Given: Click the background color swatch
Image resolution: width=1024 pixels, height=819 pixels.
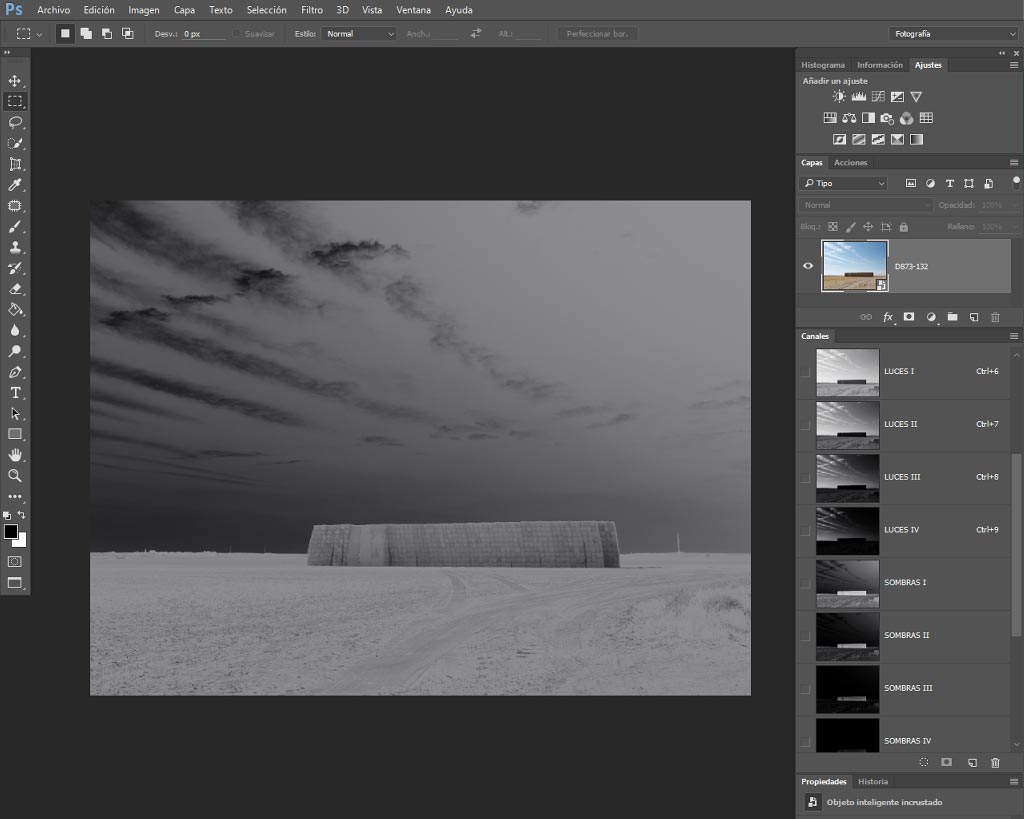Looking at the screenshot, I should click(x=23, y=542).
